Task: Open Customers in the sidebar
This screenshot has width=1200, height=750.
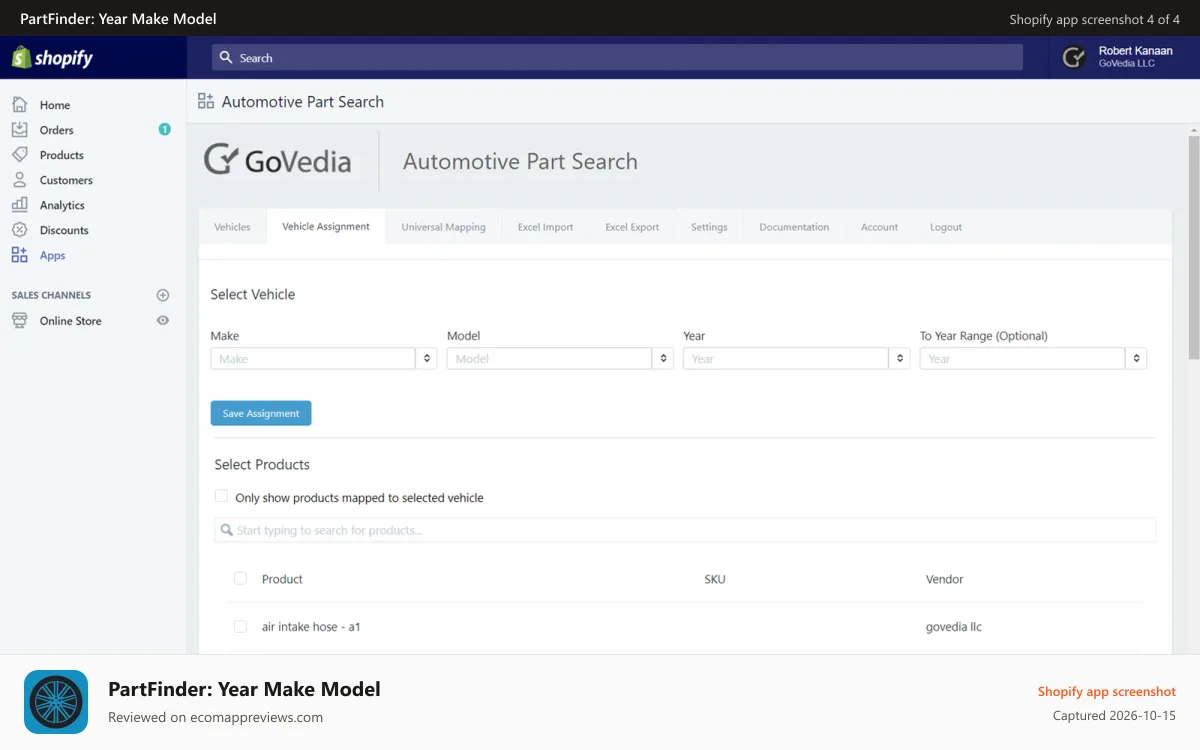Action: [66, 180]
